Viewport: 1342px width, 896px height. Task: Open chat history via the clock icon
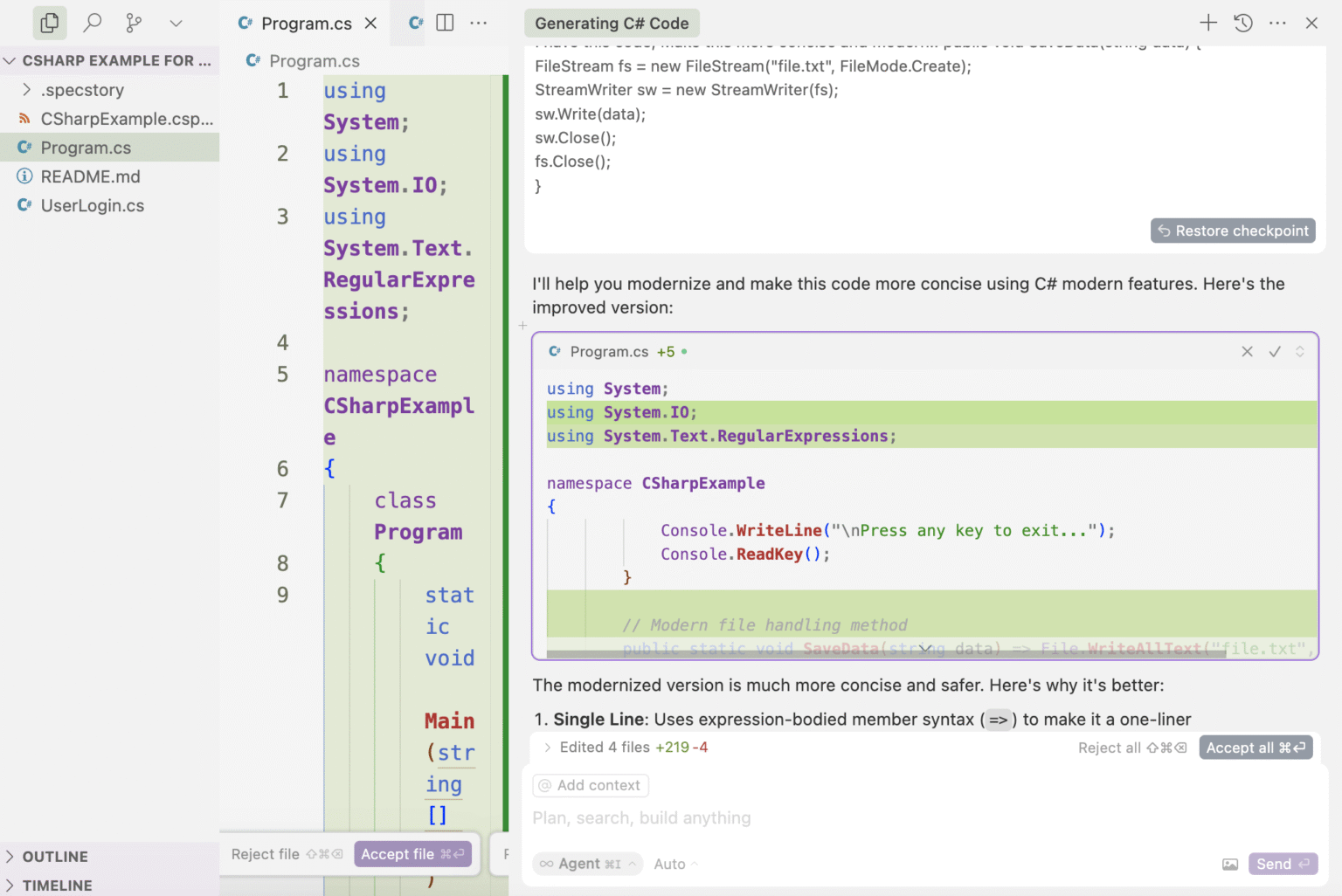pyautogui.click(x=1242, y=24)
